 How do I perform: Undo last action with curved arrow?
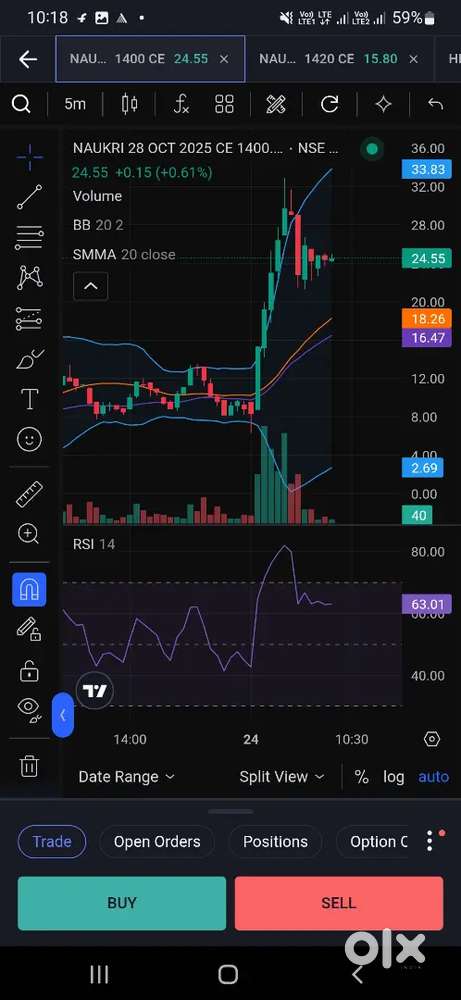point(435,104)
